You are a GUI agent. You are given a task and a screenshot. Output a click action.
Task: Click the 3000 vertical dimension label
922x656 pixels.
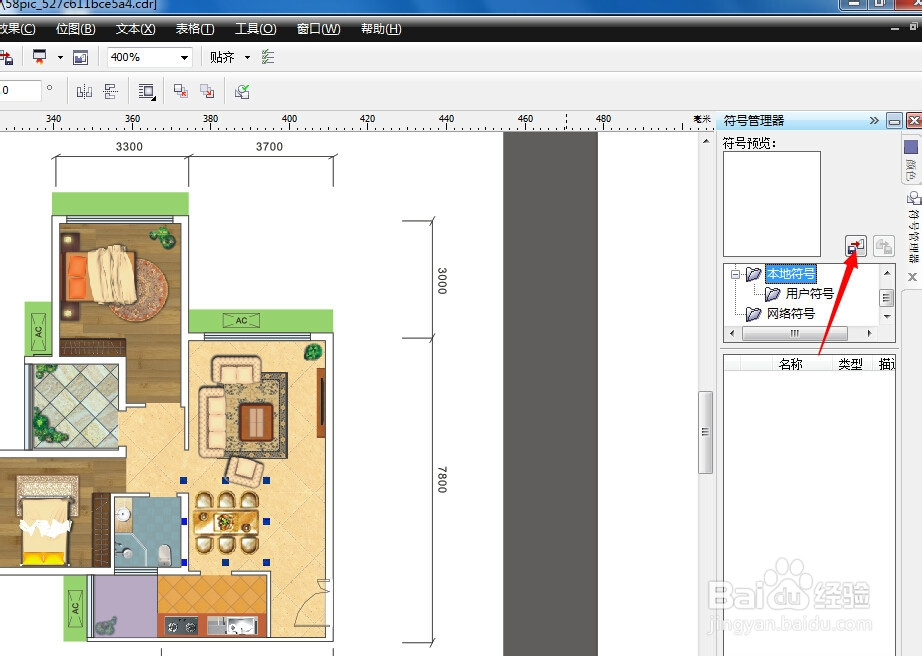pyautogui.click(x=442, y=281)
